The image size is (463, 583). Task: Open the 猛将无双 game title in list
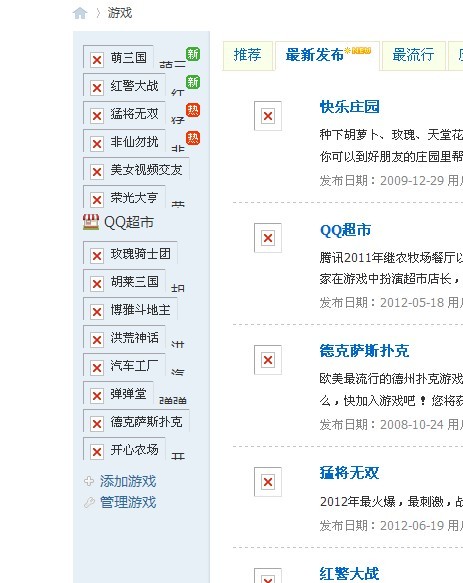point(350,473)
